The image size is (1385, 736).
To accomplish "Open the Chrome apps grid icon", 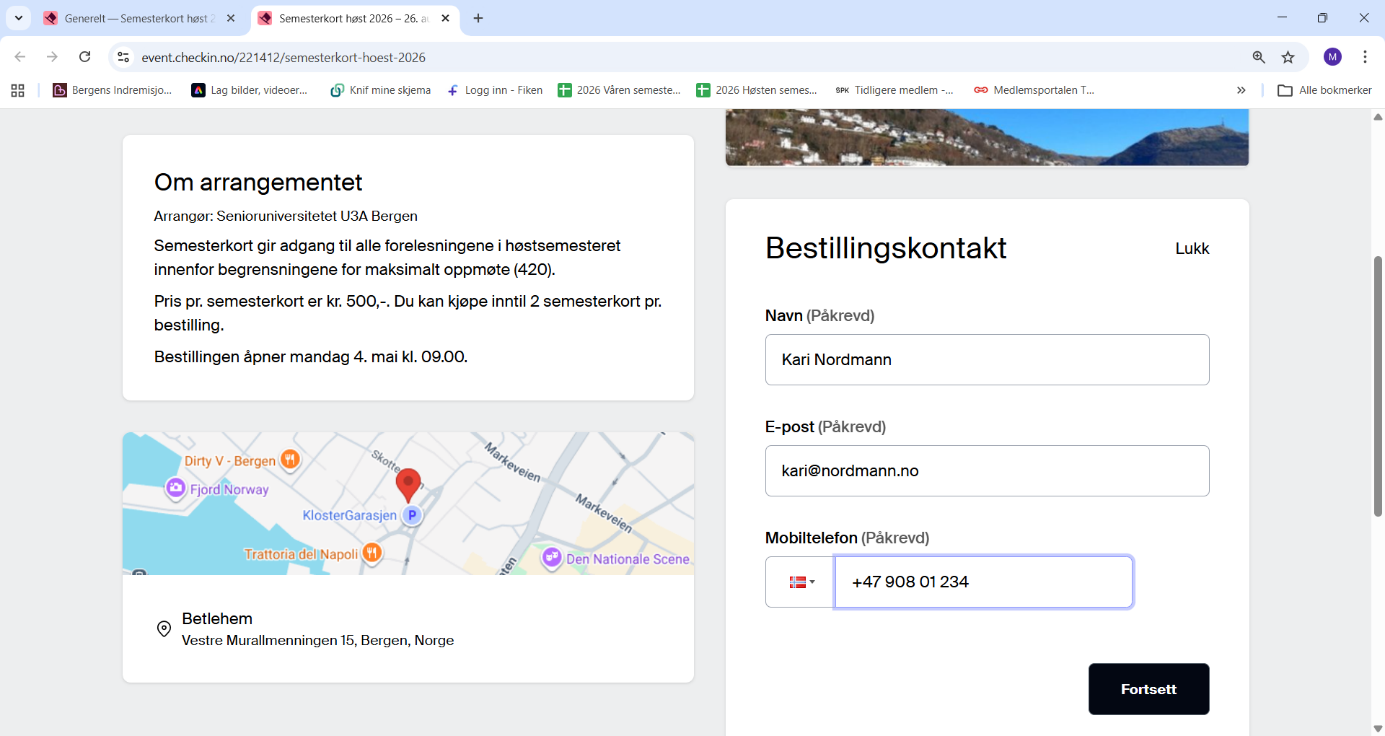I will click(17, 90).
